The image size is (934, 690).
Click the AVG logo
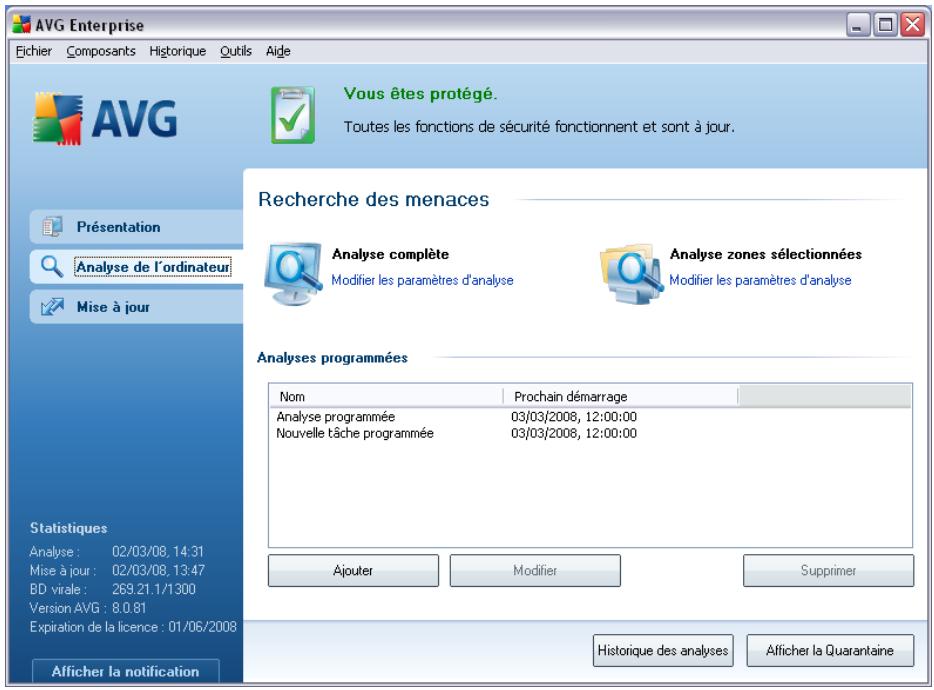point(105,119)
